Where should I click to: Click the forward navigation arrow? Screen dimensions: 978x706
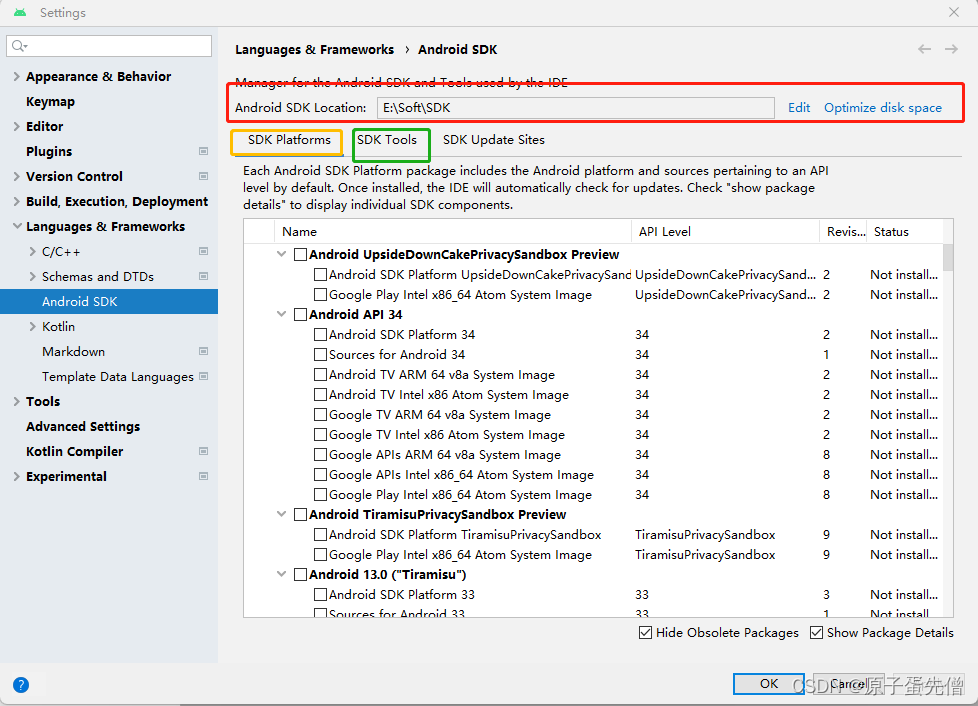(950, 48)
